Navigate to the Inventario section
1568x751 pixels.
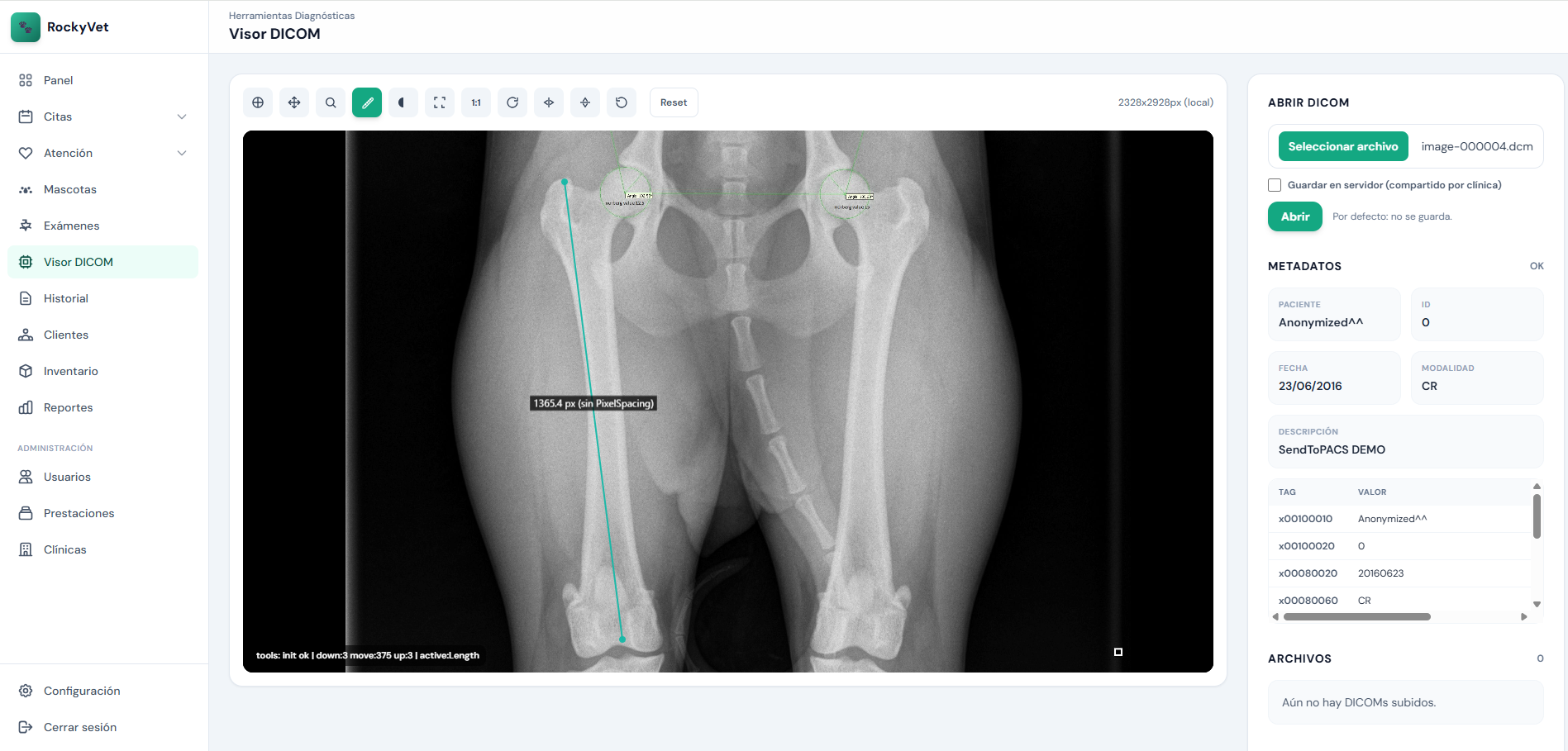69,370
